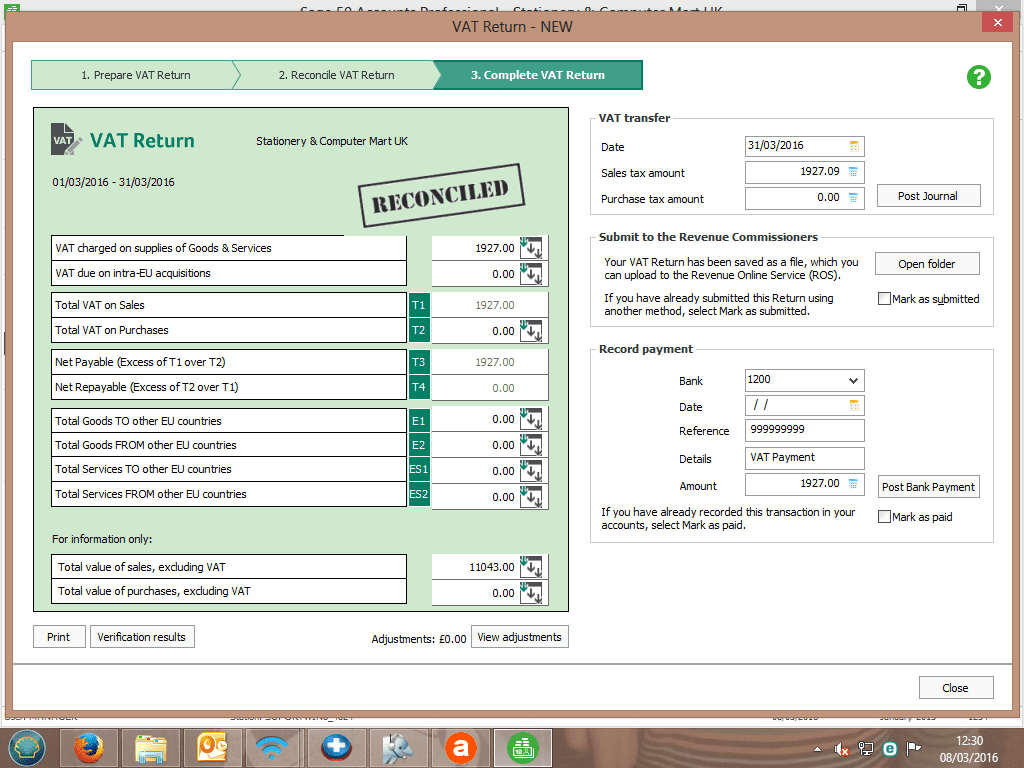This screenshot has height=768, width=1024.
Task: Click the T4 Net Repayable box label
Action: [x=419, y=387]
